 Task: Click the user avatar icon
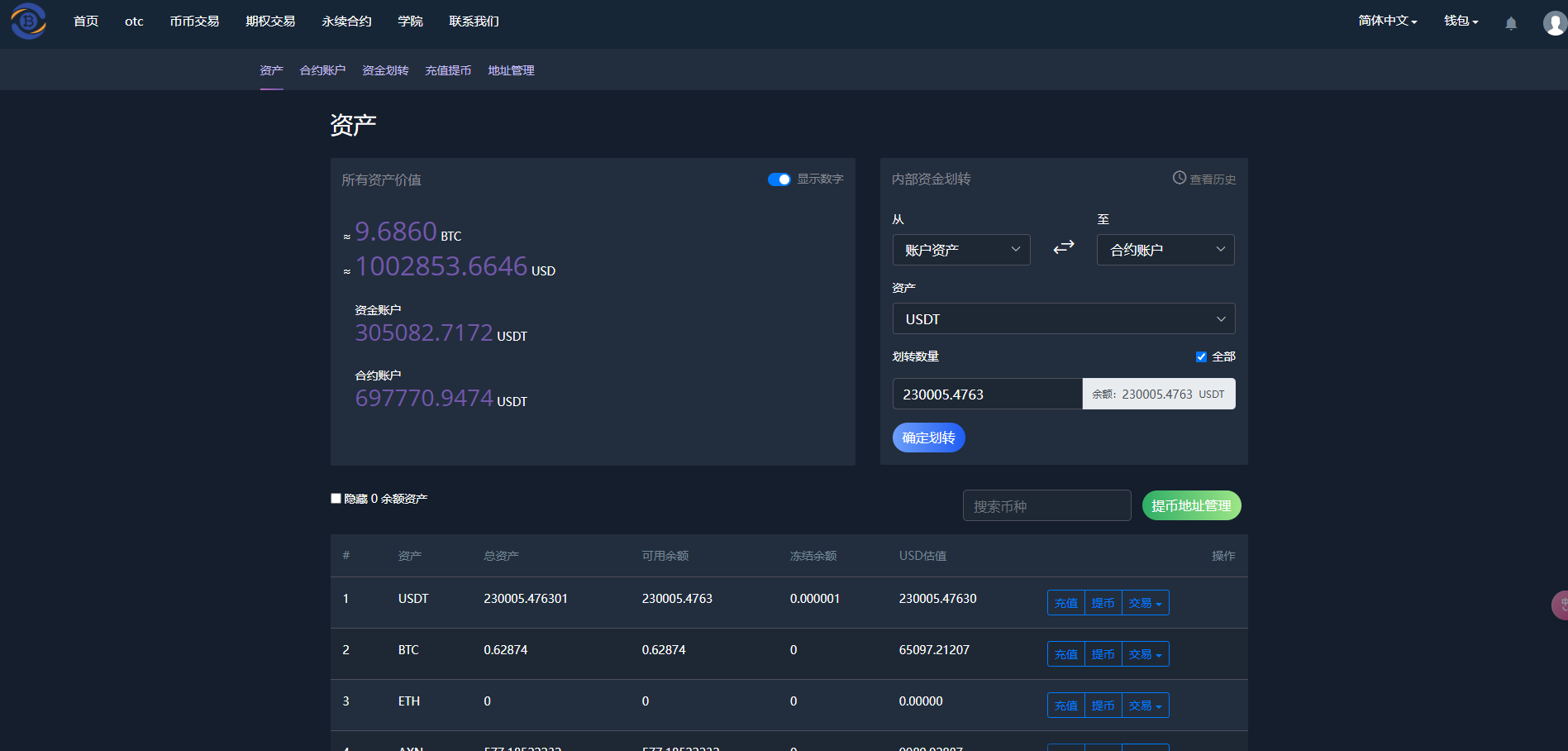coord(1554,23)
